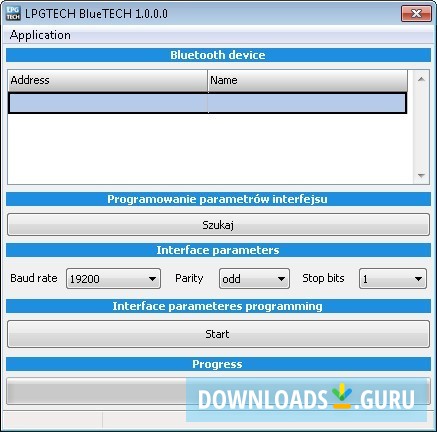Click the LPGTECH app icon in title bar
This screenshot has width=437, height=432.
click(13, 13)
